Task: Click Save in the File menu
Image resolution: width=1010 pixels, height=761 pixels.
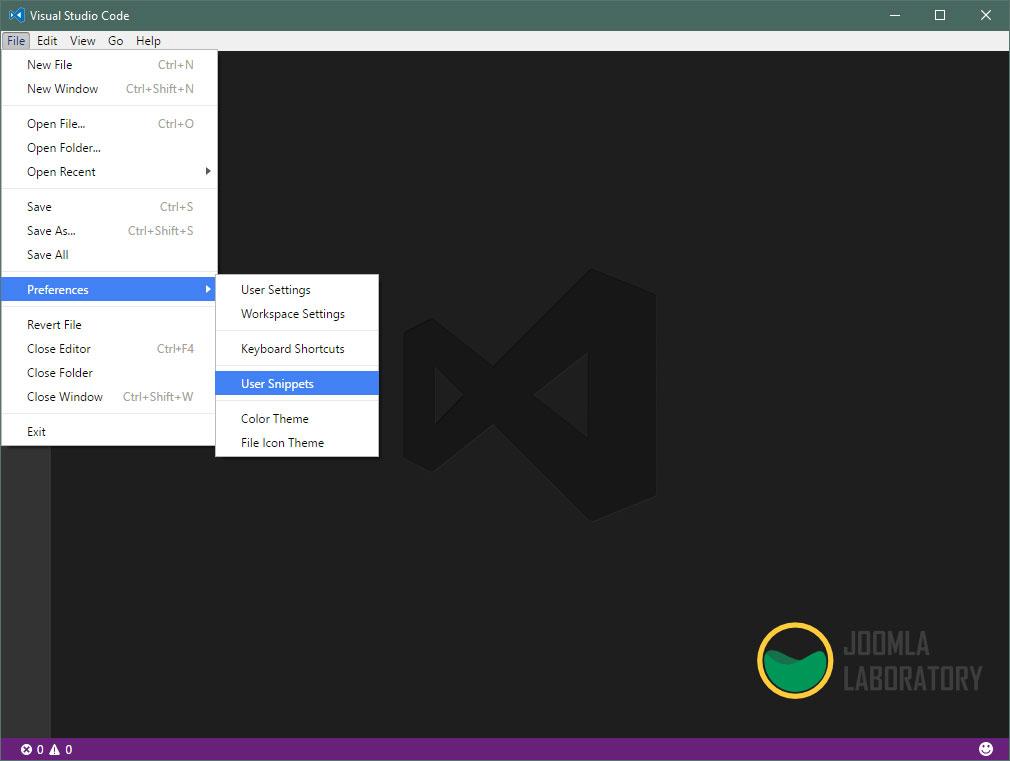Action: [x=110, y=206]
